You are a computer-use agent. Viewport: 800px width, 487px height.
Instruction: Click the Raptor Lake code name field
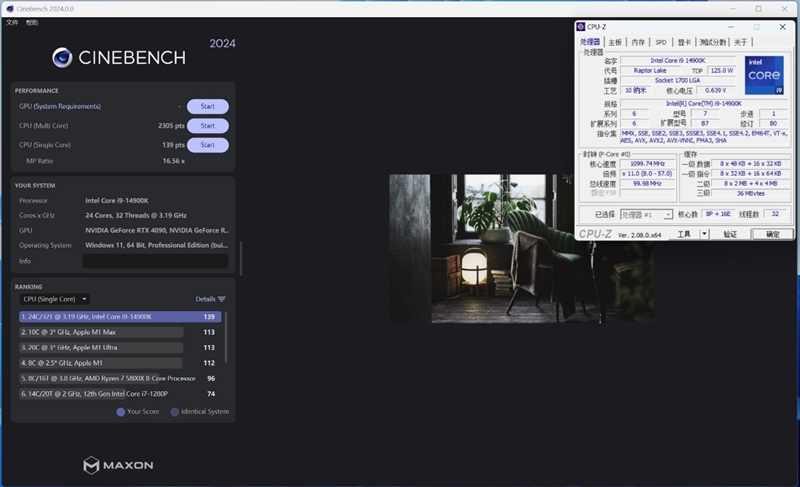coord(650,70)
